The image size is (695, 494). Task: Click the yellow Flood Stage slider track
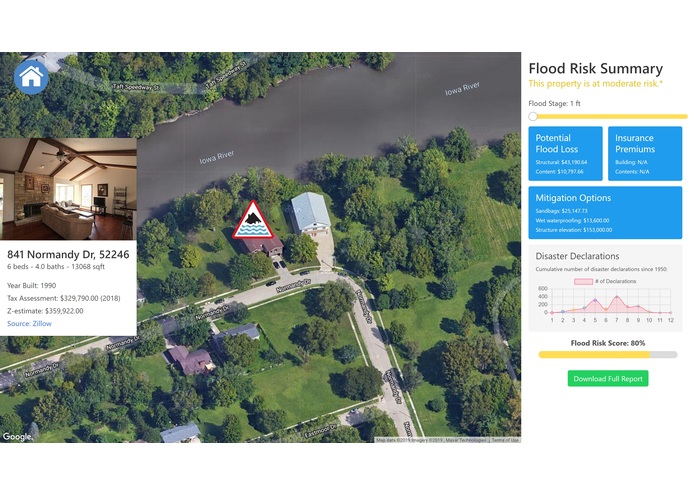coord(608,117)
